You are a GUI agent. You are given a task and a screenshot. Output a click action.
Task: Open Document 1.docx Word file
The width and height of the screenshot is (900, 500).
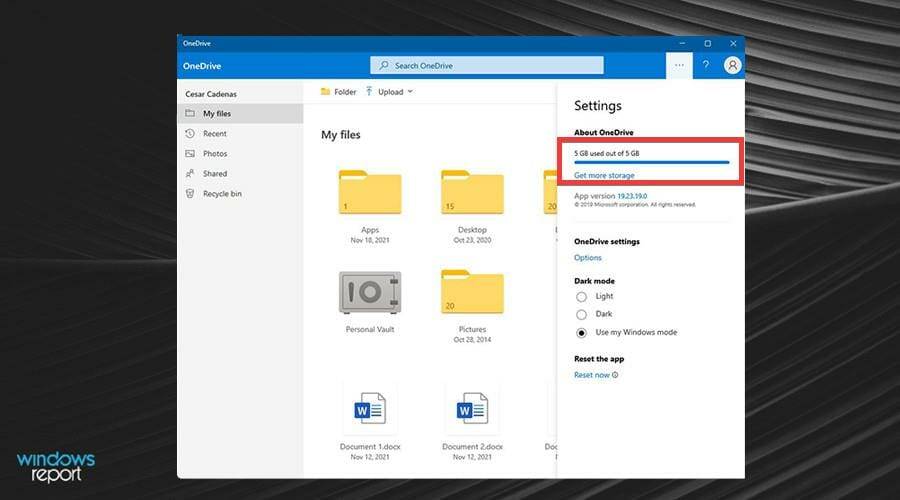370,409
